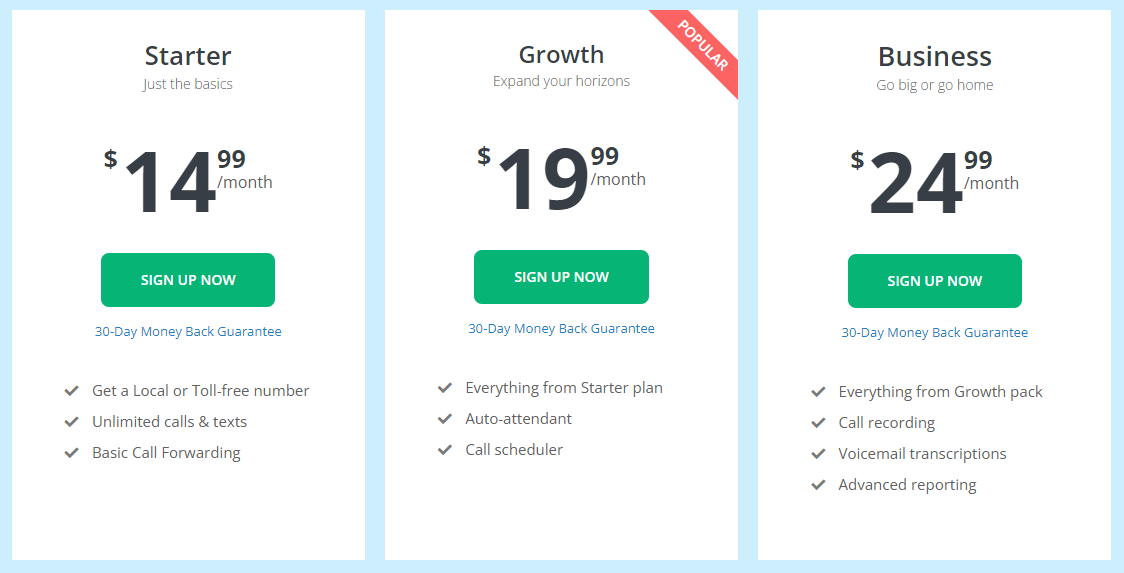Click checkmark beside Voicemail transcriptions

coord(819,454)
